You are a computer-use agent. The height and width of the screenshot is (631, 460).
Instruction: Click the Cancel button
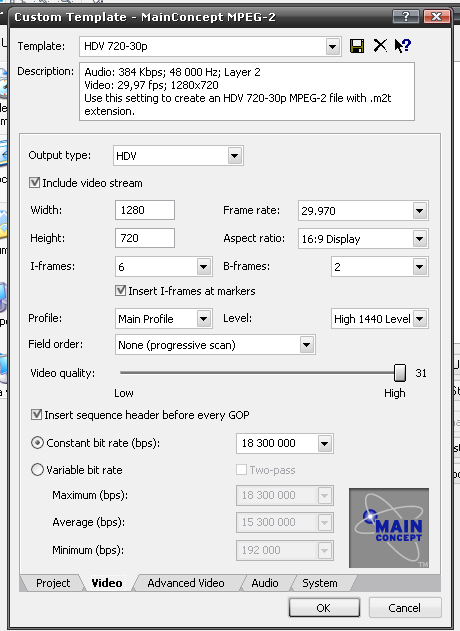pos(404,608)
